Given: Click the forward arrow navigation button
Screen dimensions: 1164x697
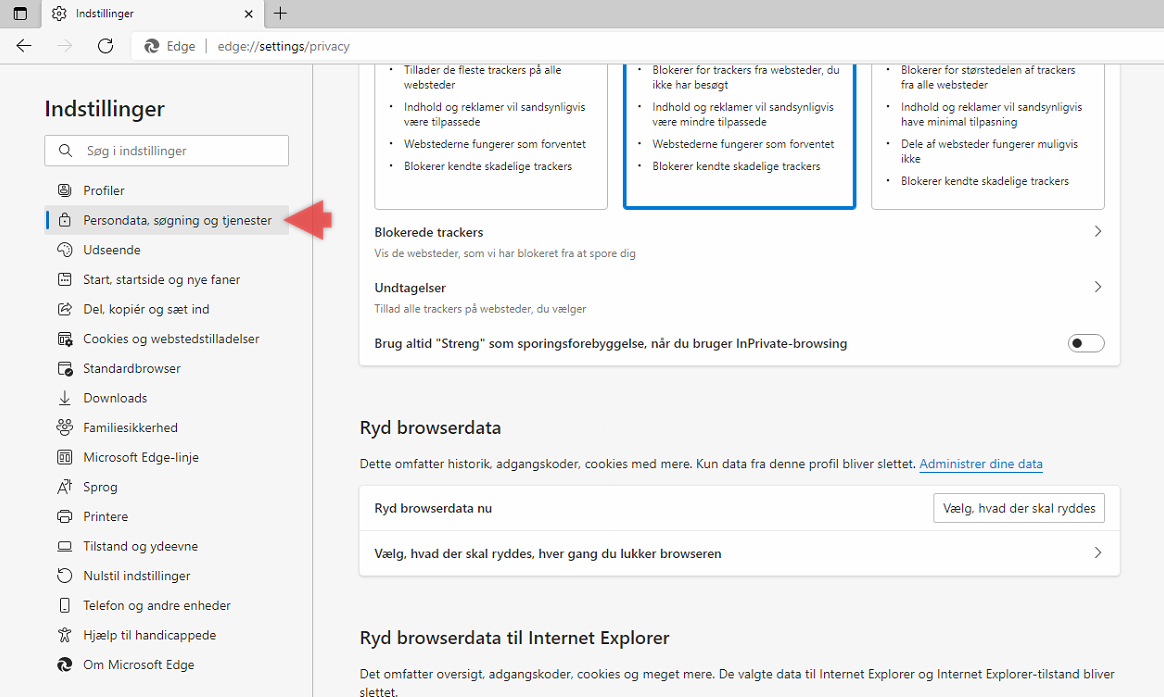Looking at the screenshot, I should [65, 46].
